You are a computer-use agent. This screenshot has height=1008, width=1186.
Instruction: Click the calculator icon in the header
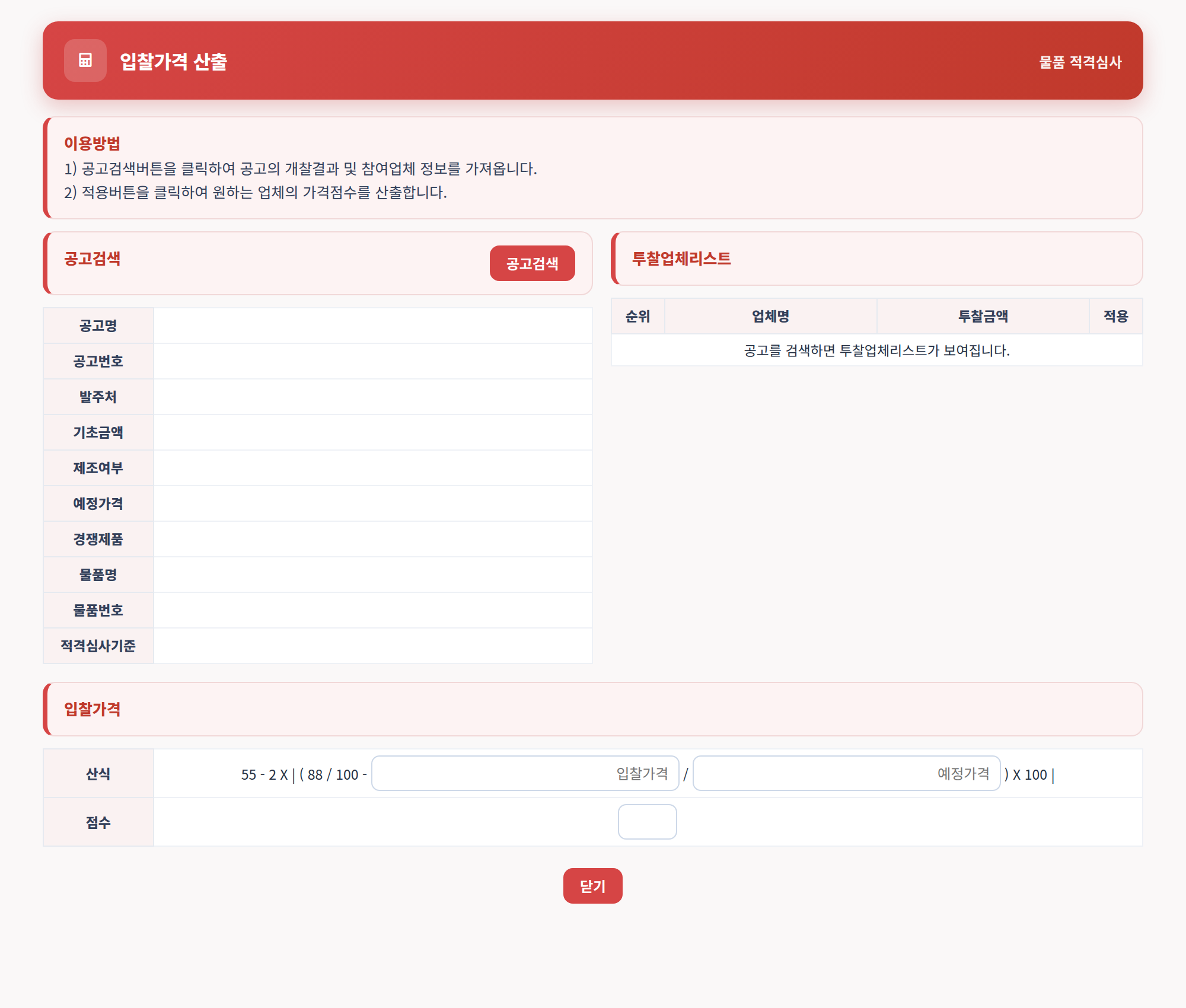point(85,60)
